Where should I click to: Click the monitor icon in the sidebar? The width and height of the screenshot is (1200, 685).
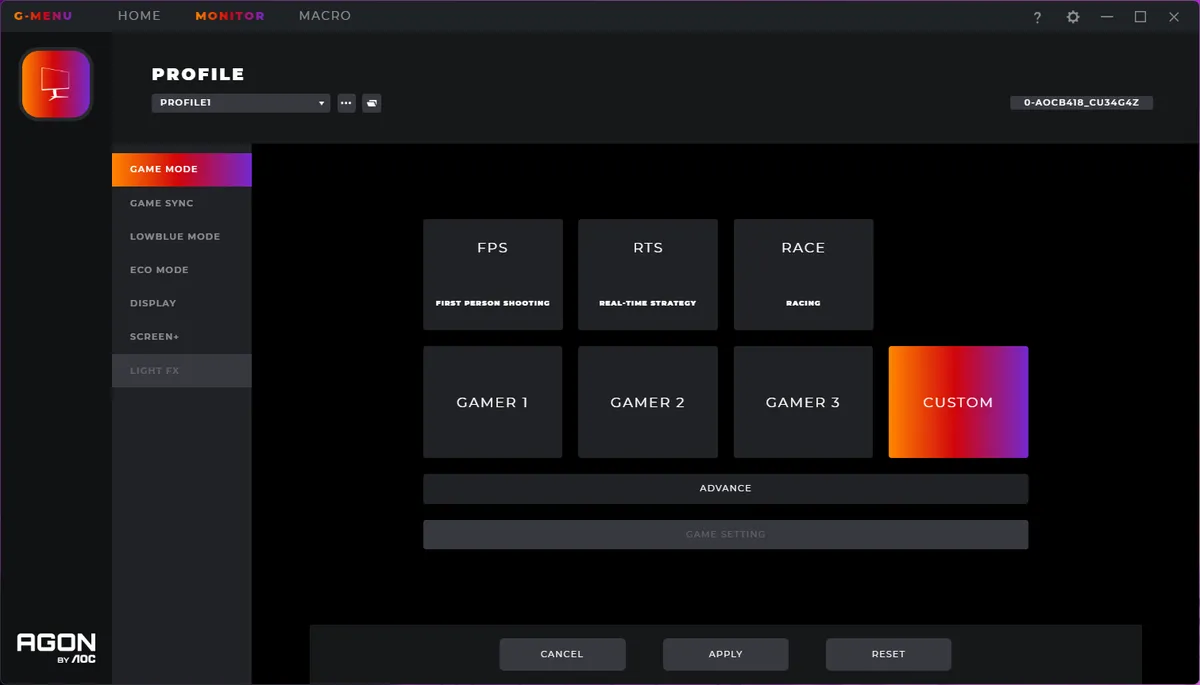click(56, 85)
